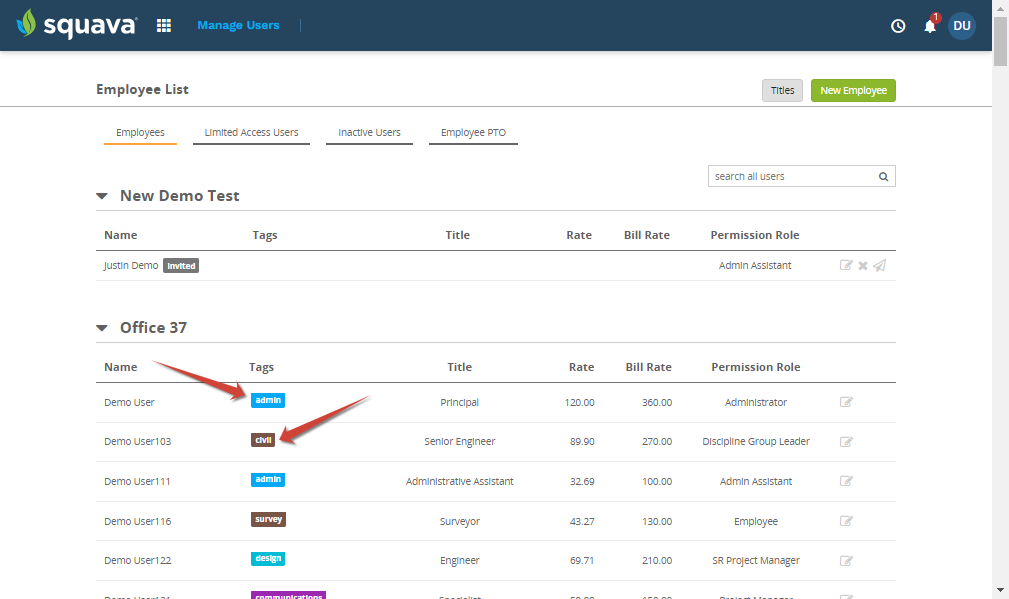The height and width of the screenshot is (599, 1009).
Task: Click Demo User's admin tag
Action: coord(268,400)
